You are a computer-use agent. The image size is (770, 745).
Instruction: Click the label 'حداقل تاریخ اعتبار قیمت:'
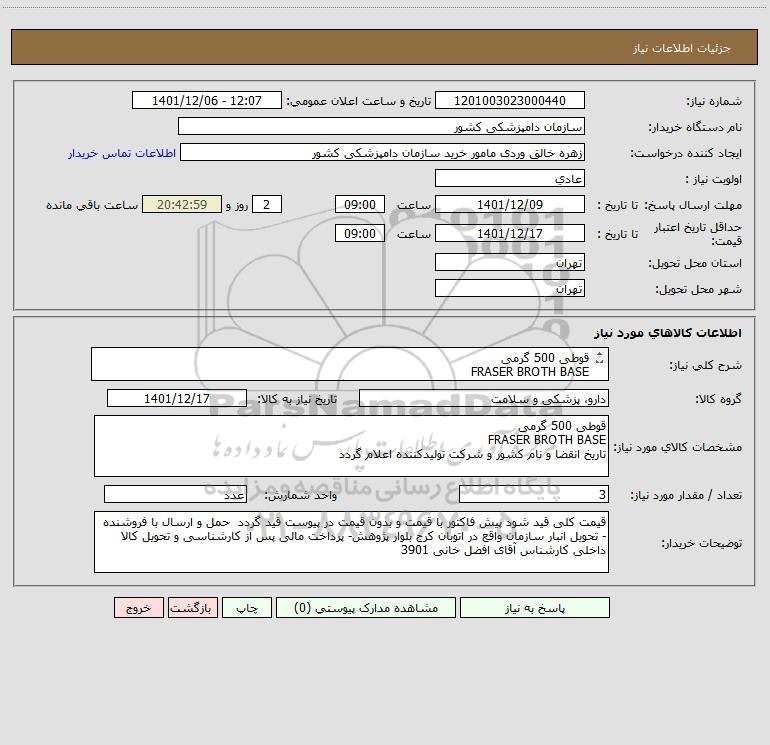click(698, 234)
